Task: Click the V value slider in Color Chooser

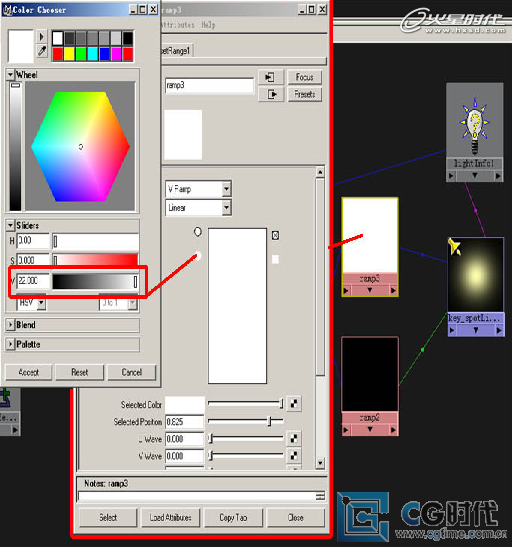Action: click(95, 282)
